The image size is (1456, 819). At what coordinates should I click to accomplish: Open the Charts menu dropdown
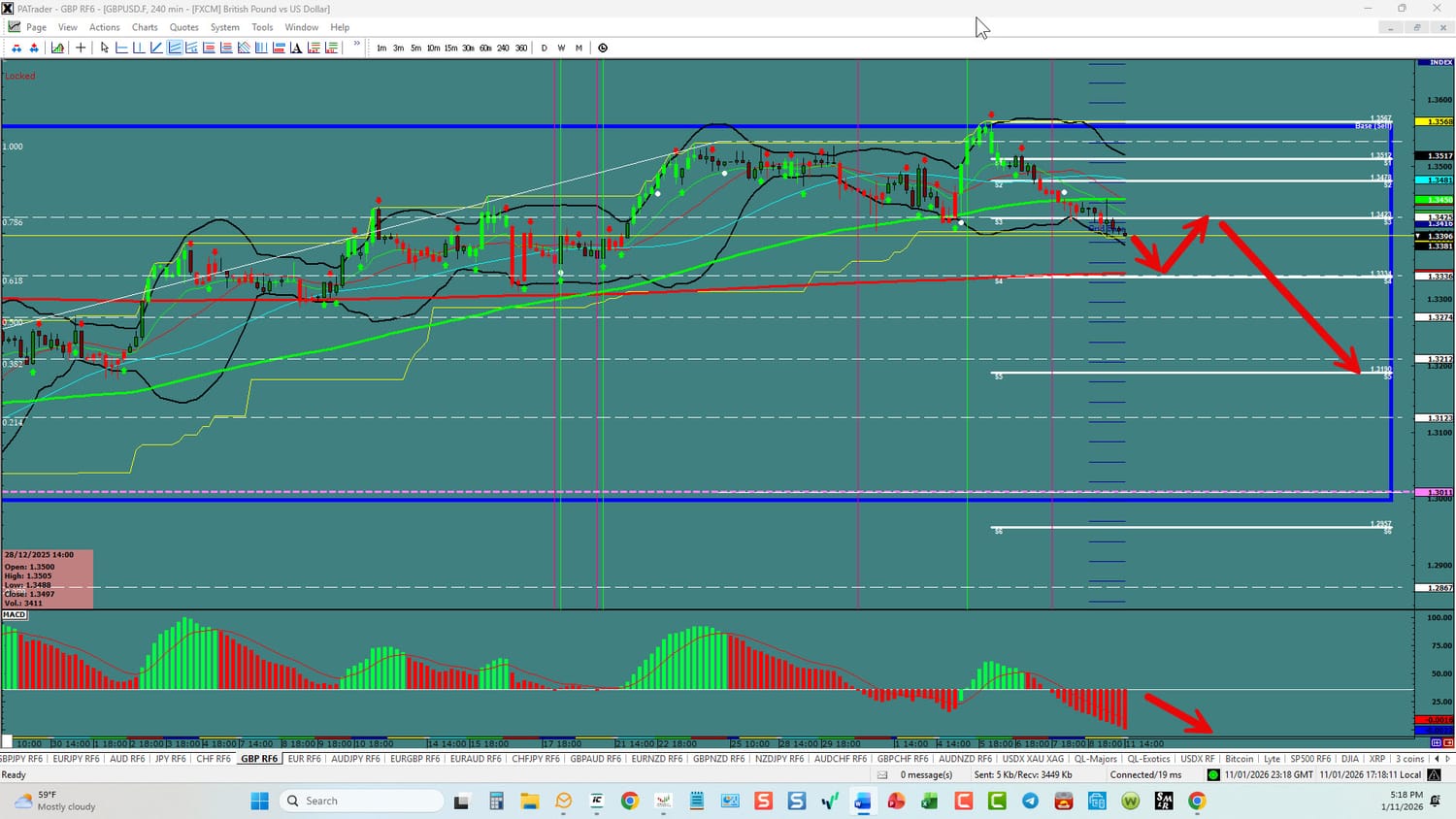click(145, 27)
